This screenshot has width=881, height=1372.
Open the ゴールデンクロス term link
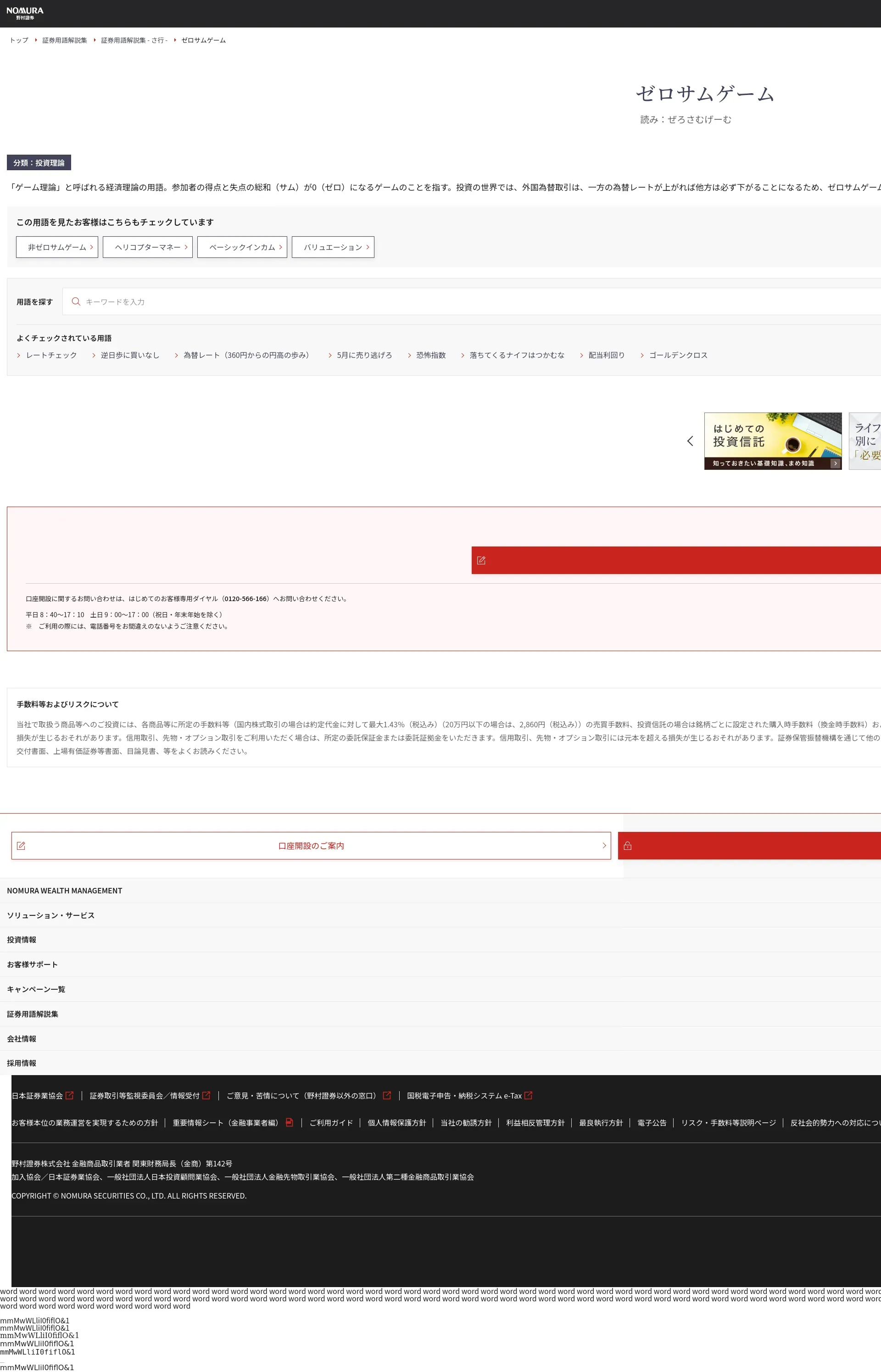tap(678, 355)
